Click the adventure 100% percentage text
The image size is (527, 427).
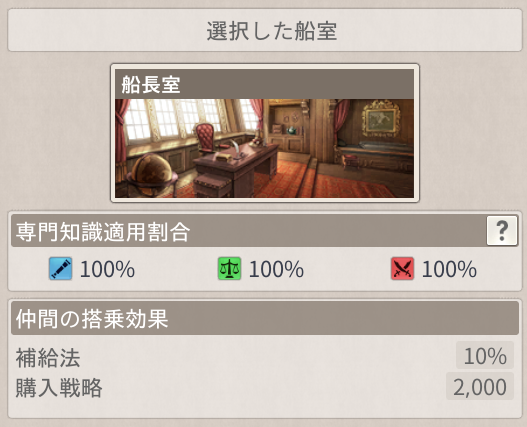click(x=108, y=269)
